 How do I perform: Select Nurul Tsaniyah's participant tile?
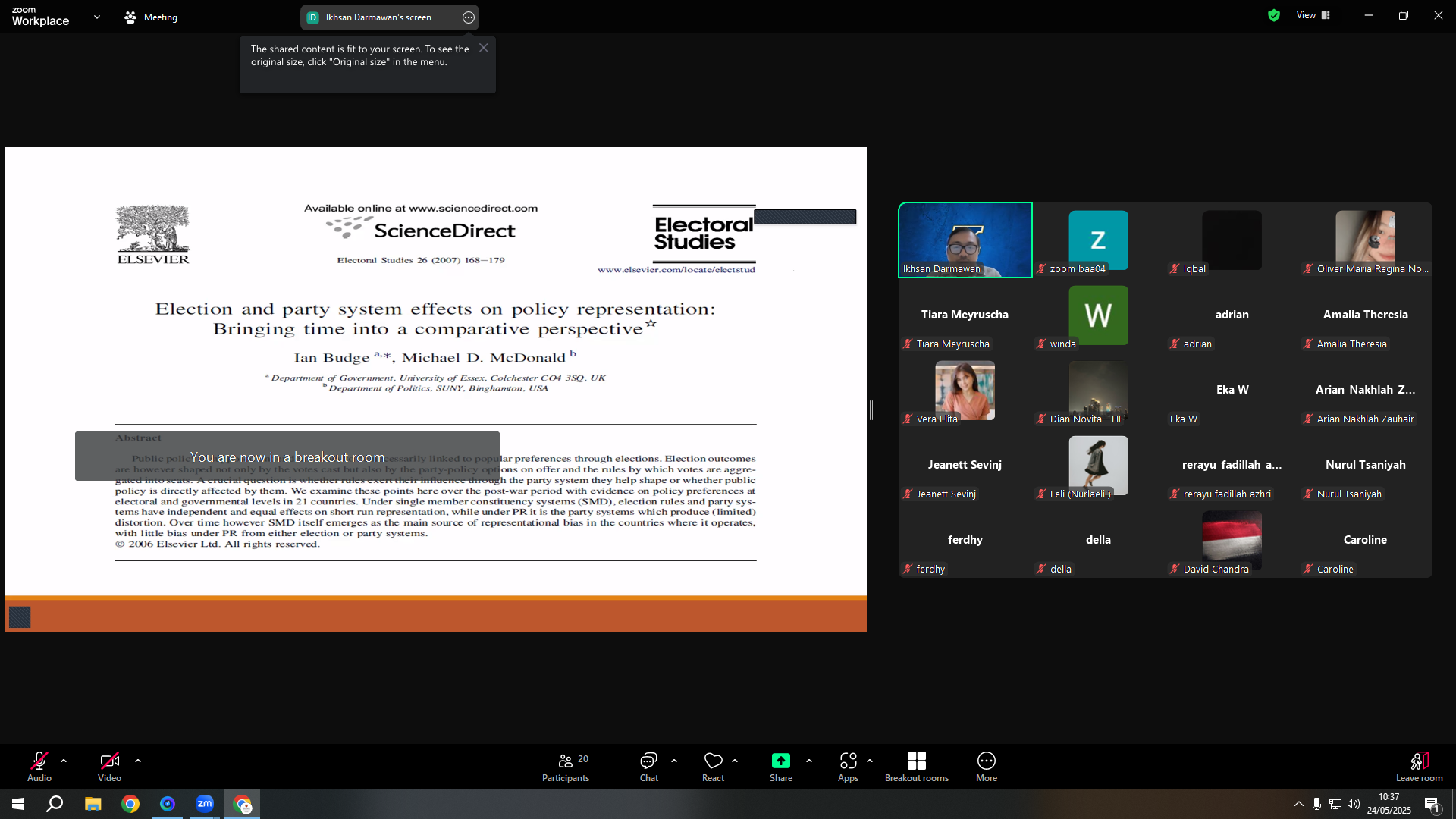tap(1365, 465)
